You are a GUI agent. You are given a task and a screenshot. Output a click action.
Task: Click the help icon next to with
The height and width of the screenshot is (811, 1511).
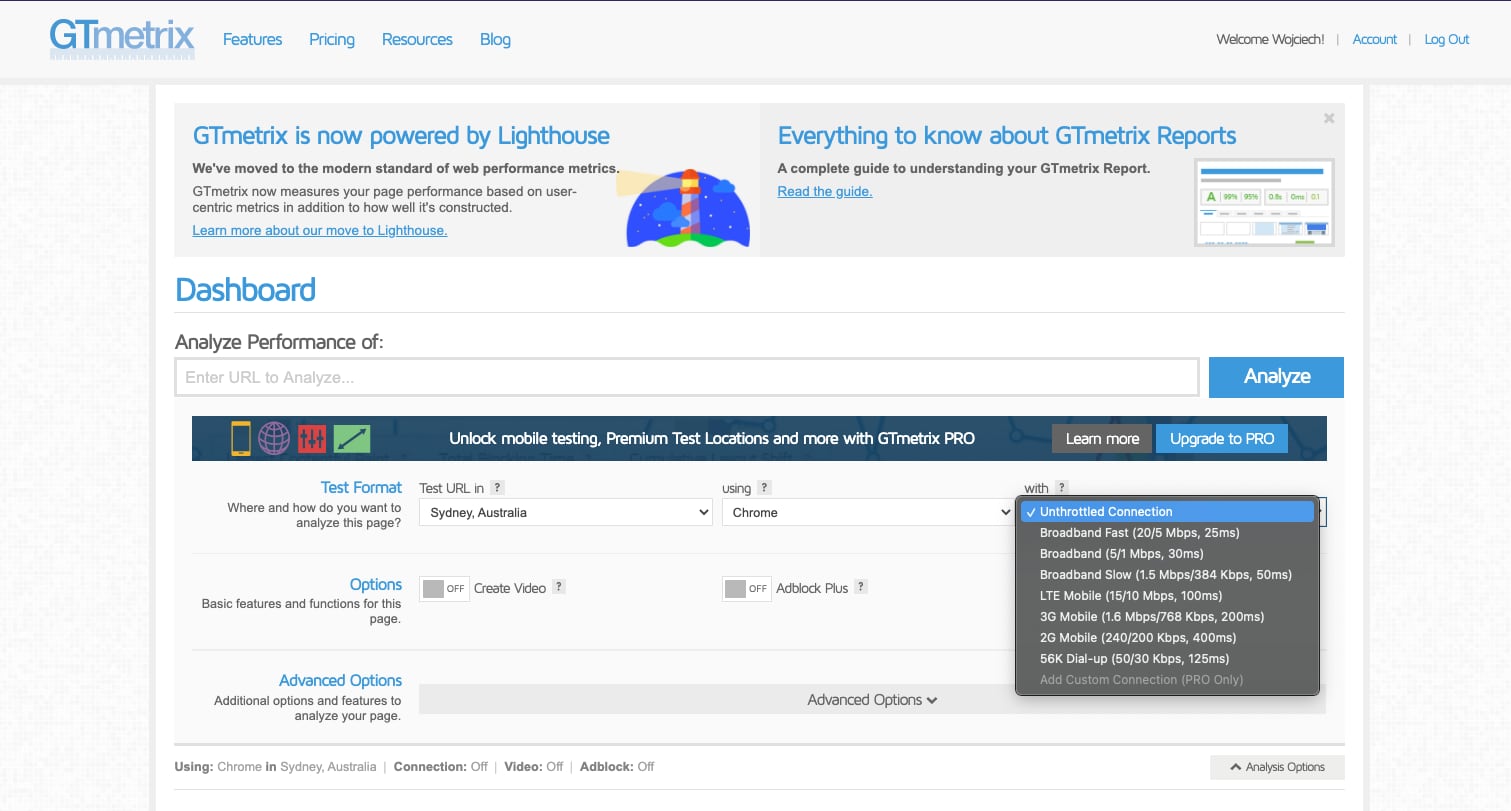tap(1062, 488)
